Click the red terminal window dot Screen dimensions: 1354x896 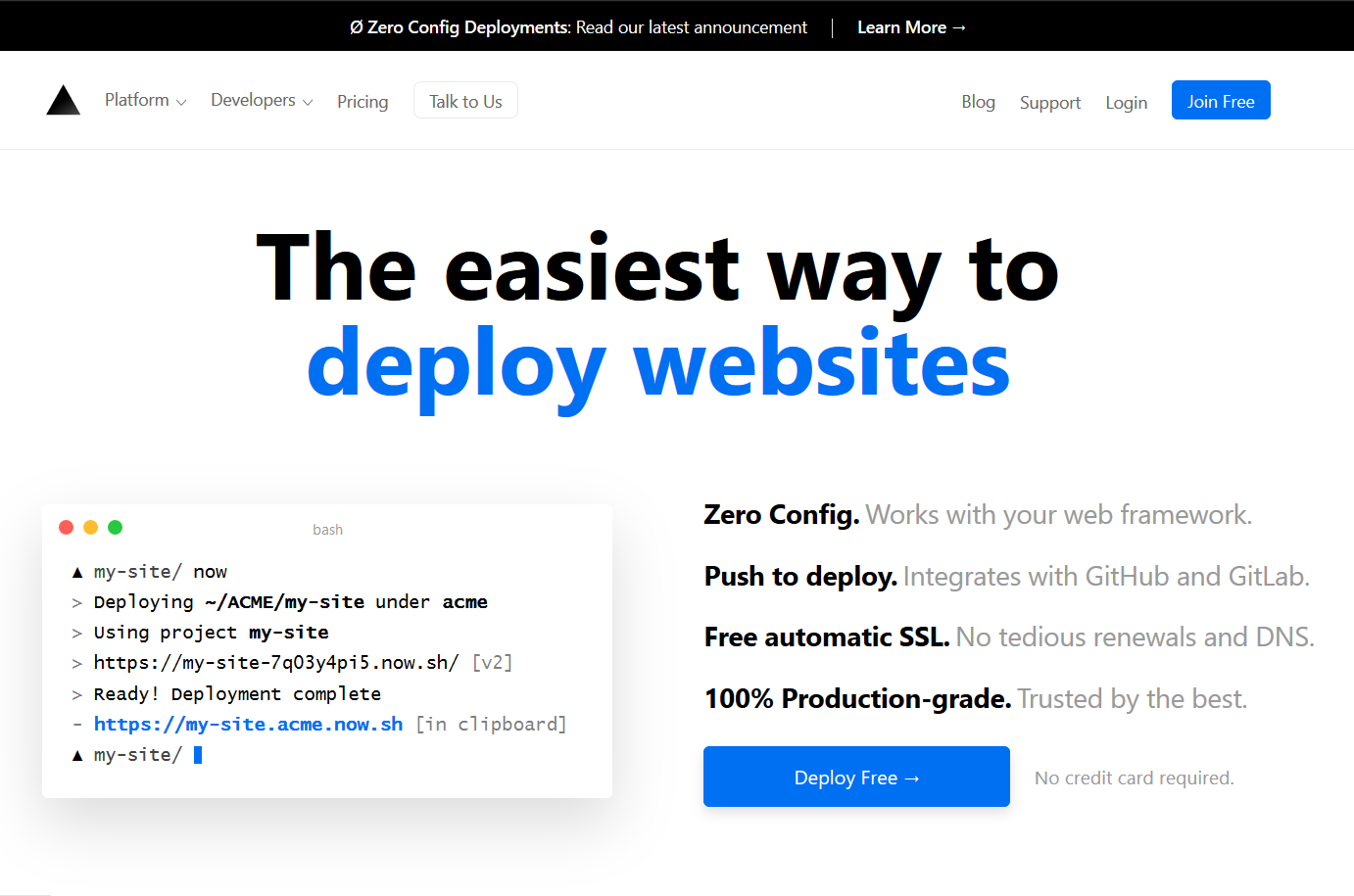67,527
